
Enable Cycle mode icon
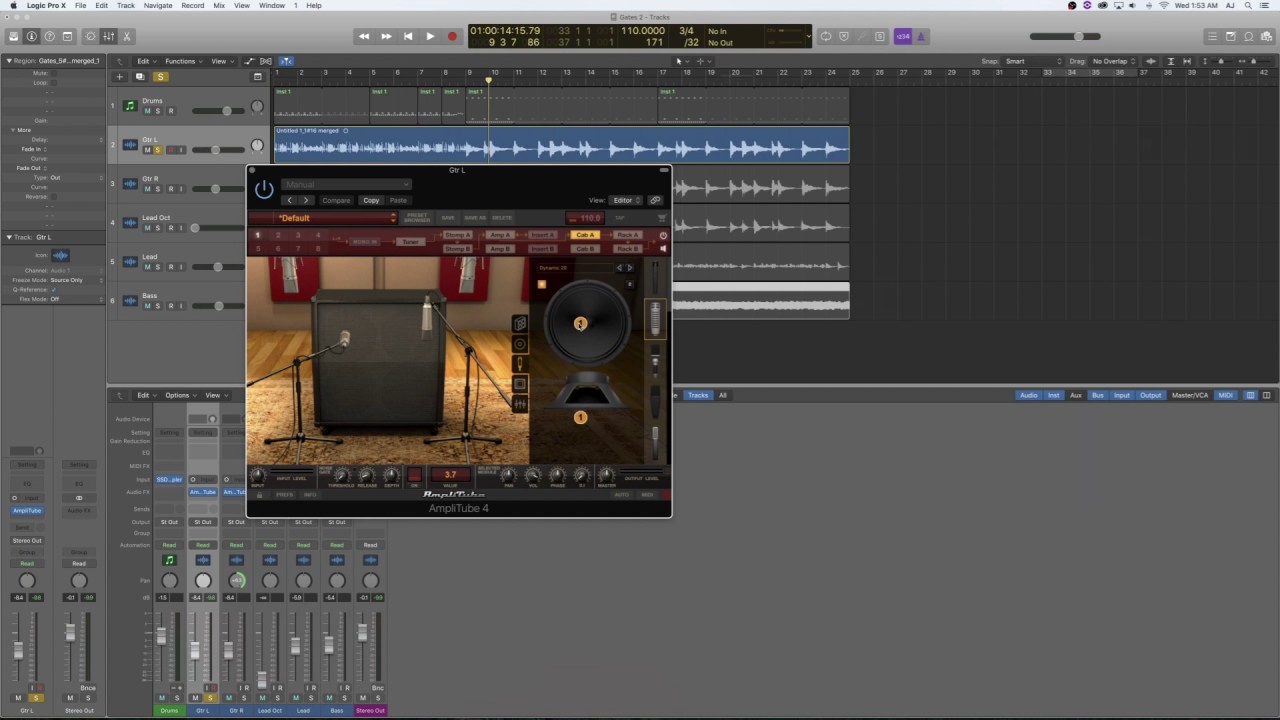[x=826, y=37]
